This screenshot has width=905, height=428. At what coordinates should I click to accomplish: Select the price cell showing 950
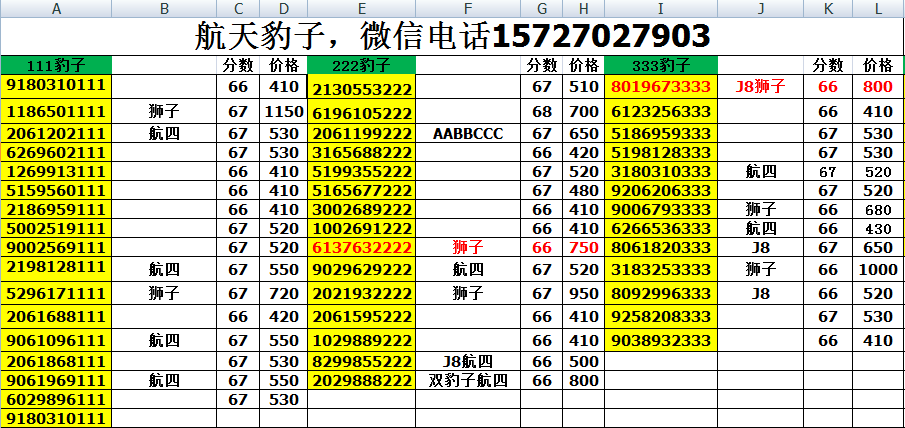coord(584,293)
